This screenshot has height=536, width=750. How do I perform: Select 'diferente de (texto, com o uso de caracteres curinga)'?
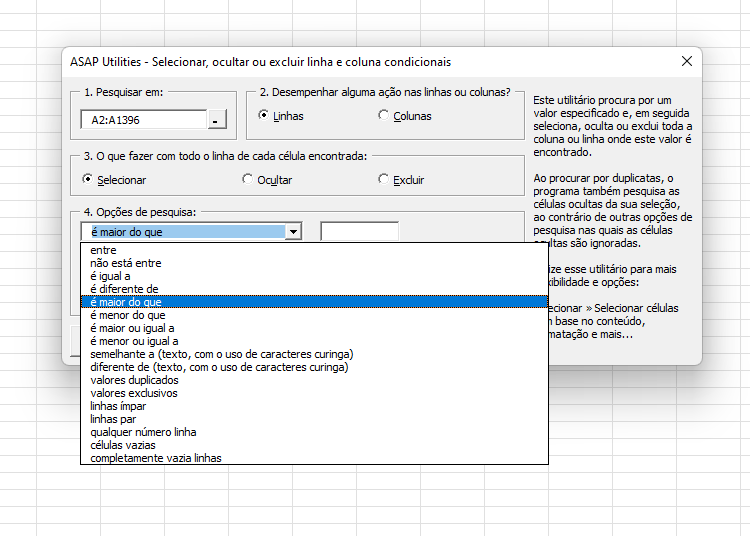tap(314, 367)
